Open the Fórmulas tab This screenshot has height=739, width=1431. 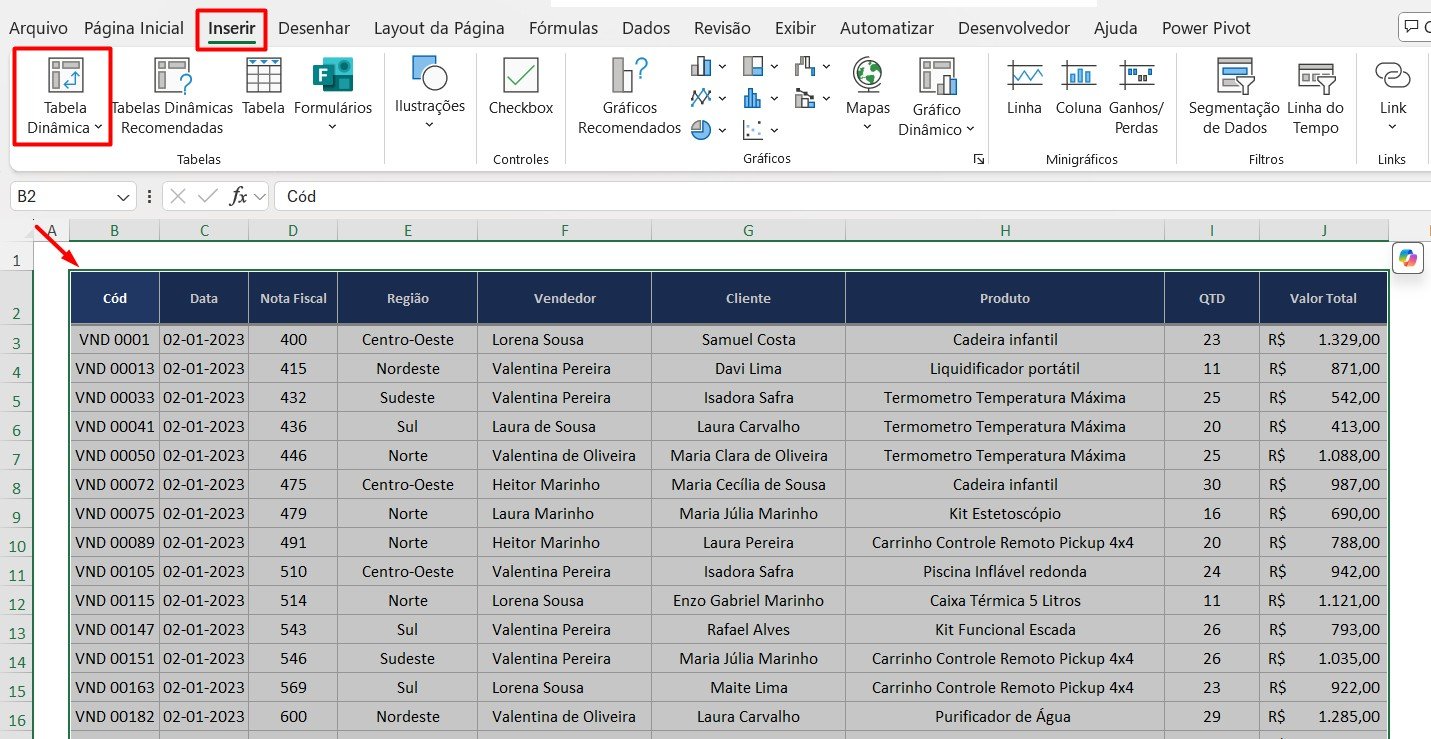click(x=563, y=28)
